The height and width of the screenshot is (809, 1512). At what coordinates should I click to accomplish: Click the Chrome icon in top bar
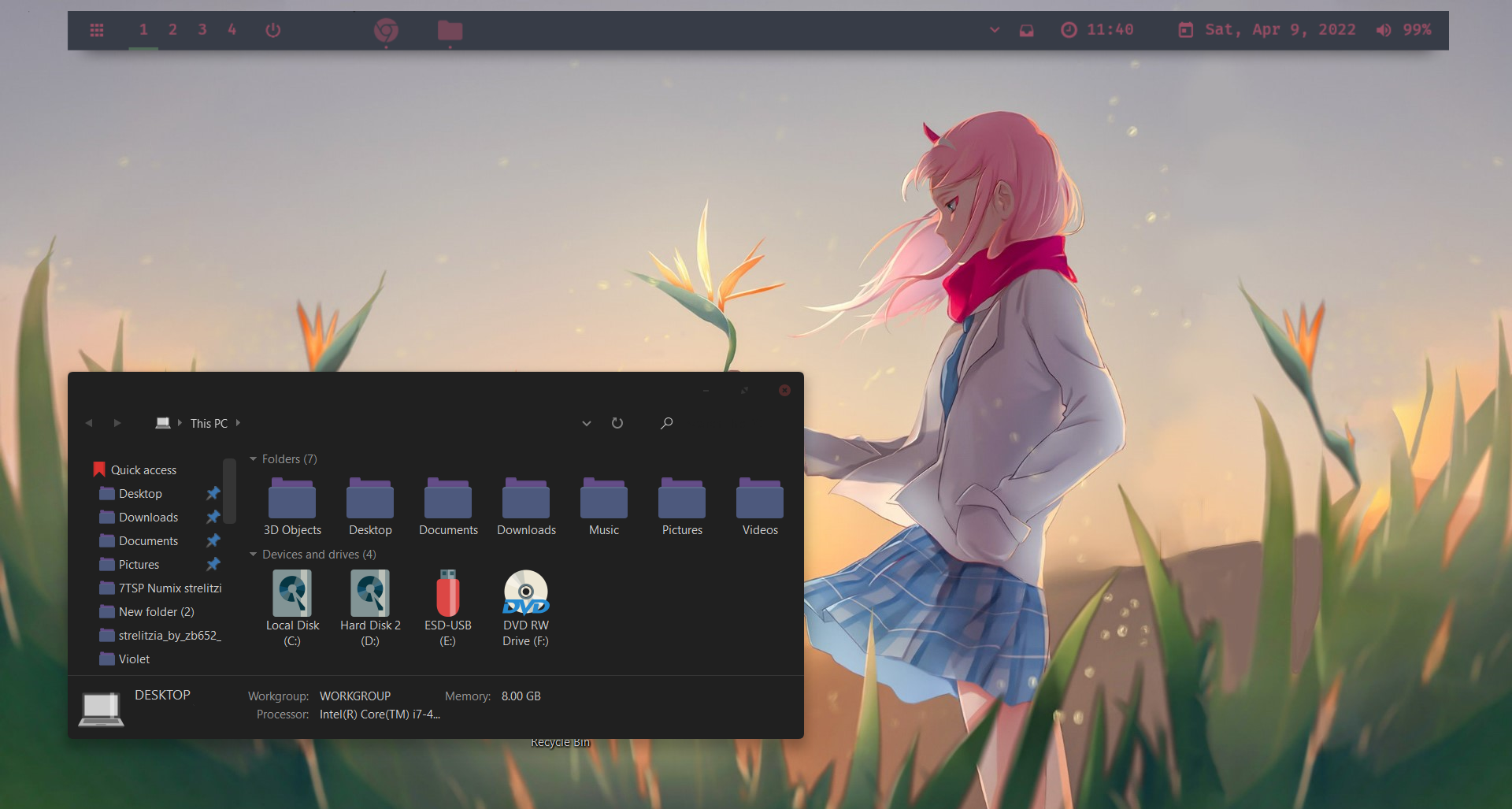point(386,30)
